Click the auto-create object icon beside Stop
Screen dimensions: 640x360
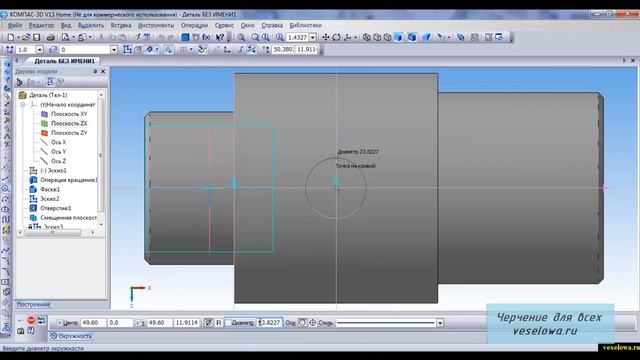pyautogui.click(x=41, y=320)
